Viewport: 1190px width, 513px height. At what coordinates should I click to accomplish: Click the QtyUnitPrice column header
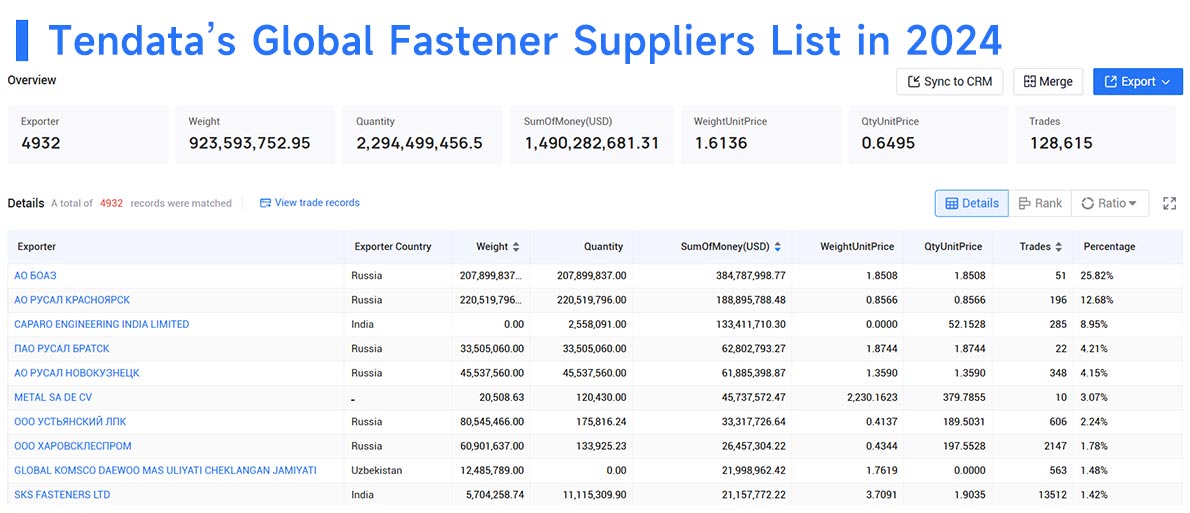pos(953,247)
